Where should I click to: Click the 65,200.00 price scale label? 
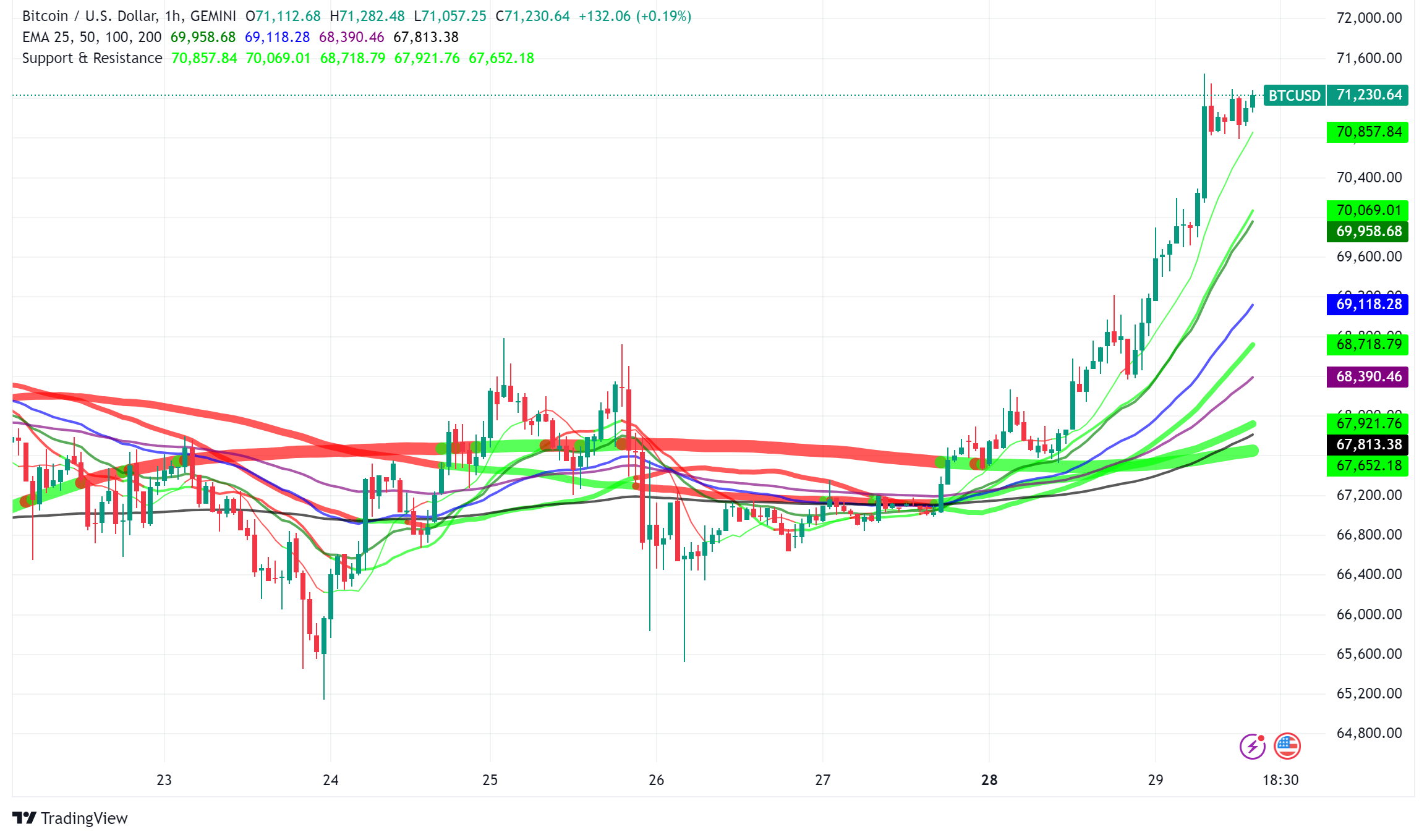click(1369, 694)
